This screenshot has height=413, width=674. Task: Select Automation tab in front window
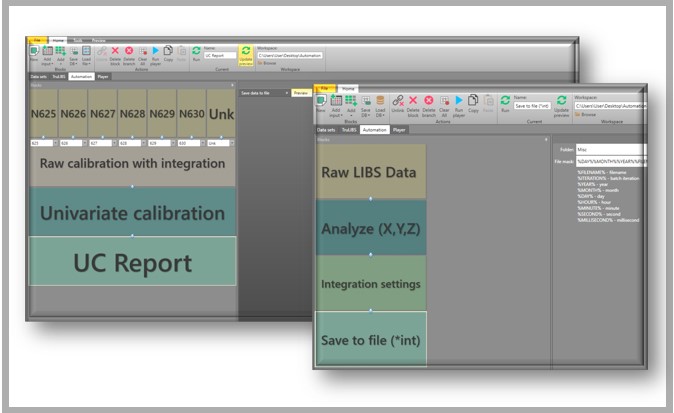pos(374,130)
